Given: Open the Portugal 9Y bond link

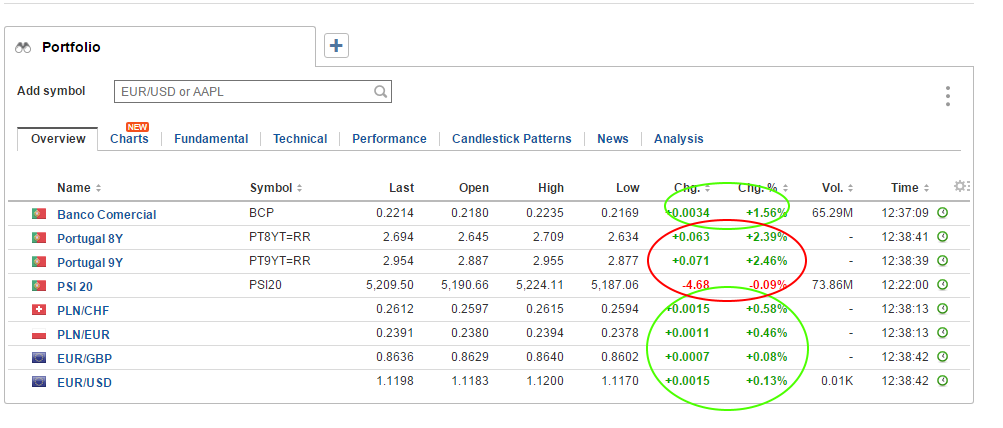Looking at the screenshot, I should tap(92, 261).
